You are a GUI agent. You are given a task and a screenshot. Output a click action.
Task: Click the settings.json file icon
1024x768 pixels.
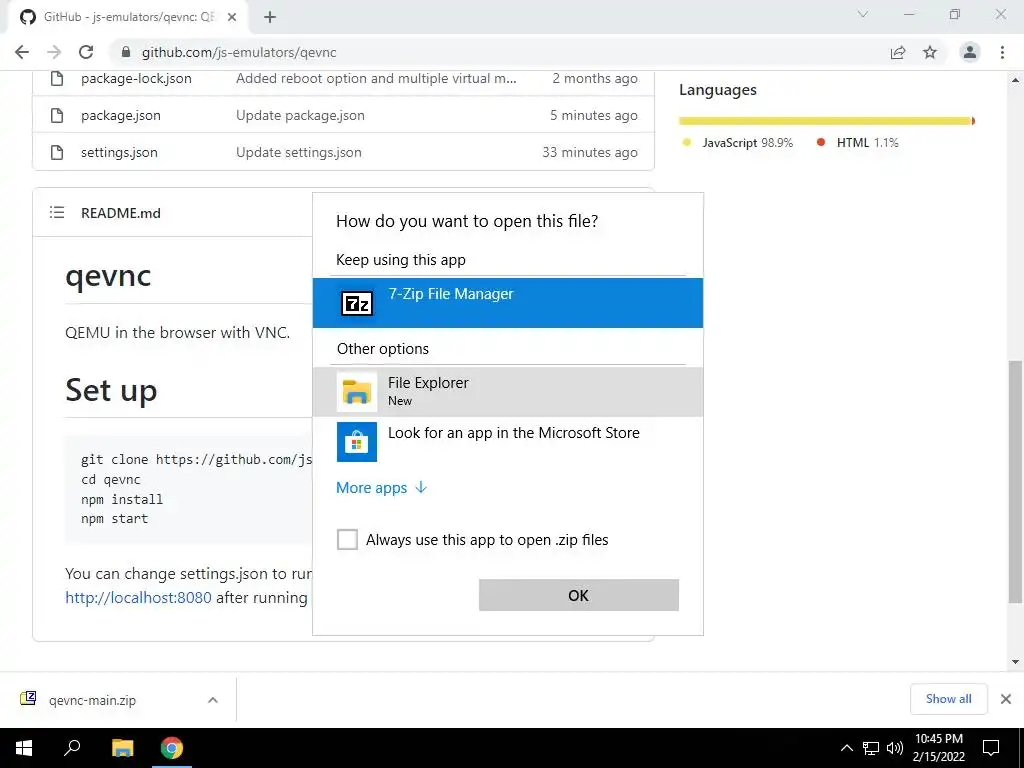pos(57,152)
